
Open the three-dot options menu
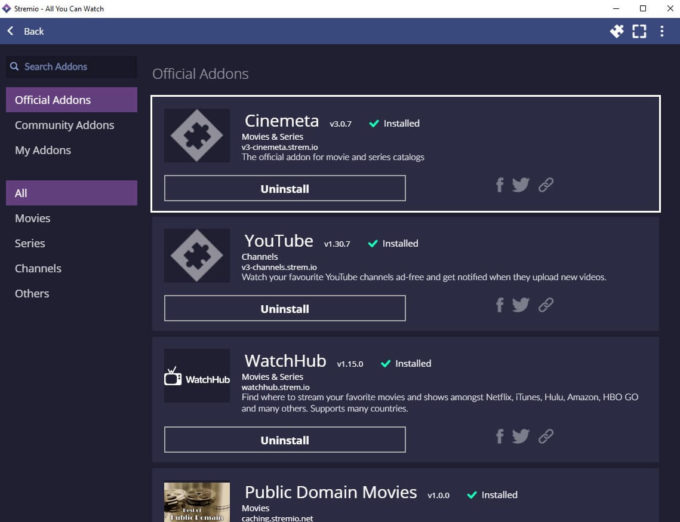click(x=661, y=31)
